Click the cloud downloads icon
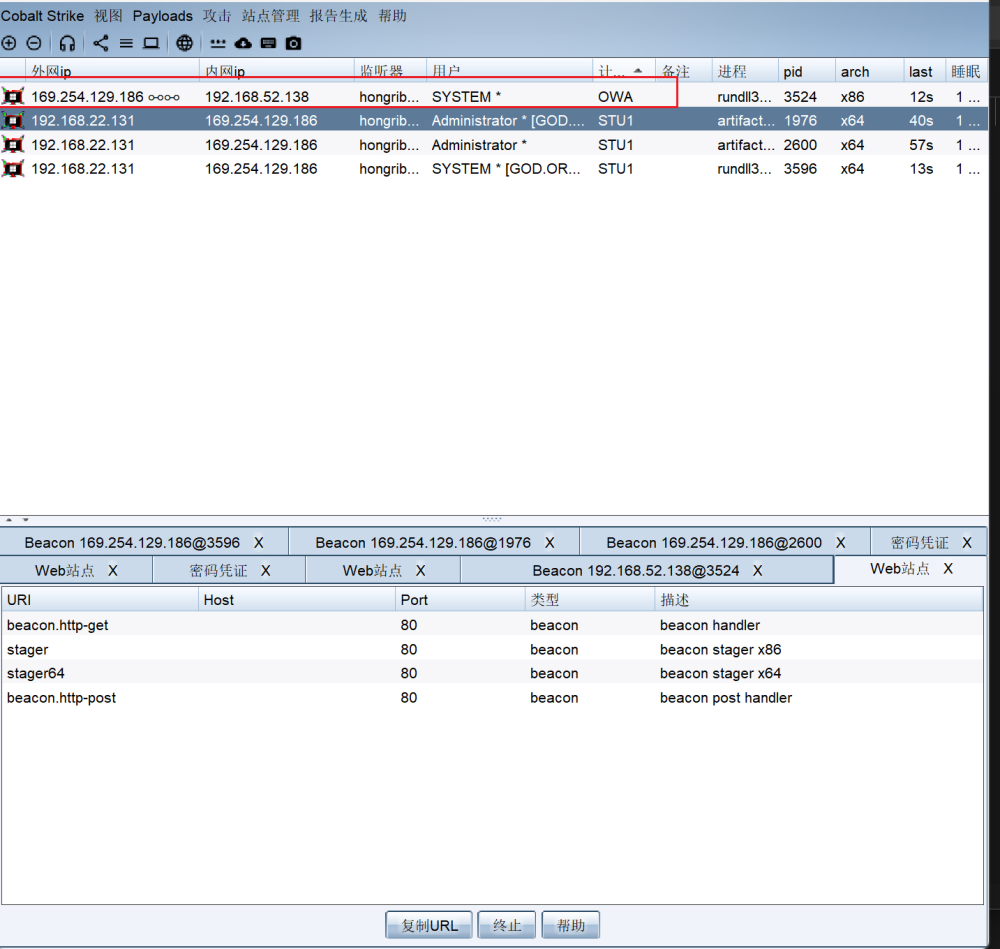Image resolution: width=1000 pixels, height=949 pixels. (x=243, y=43)
